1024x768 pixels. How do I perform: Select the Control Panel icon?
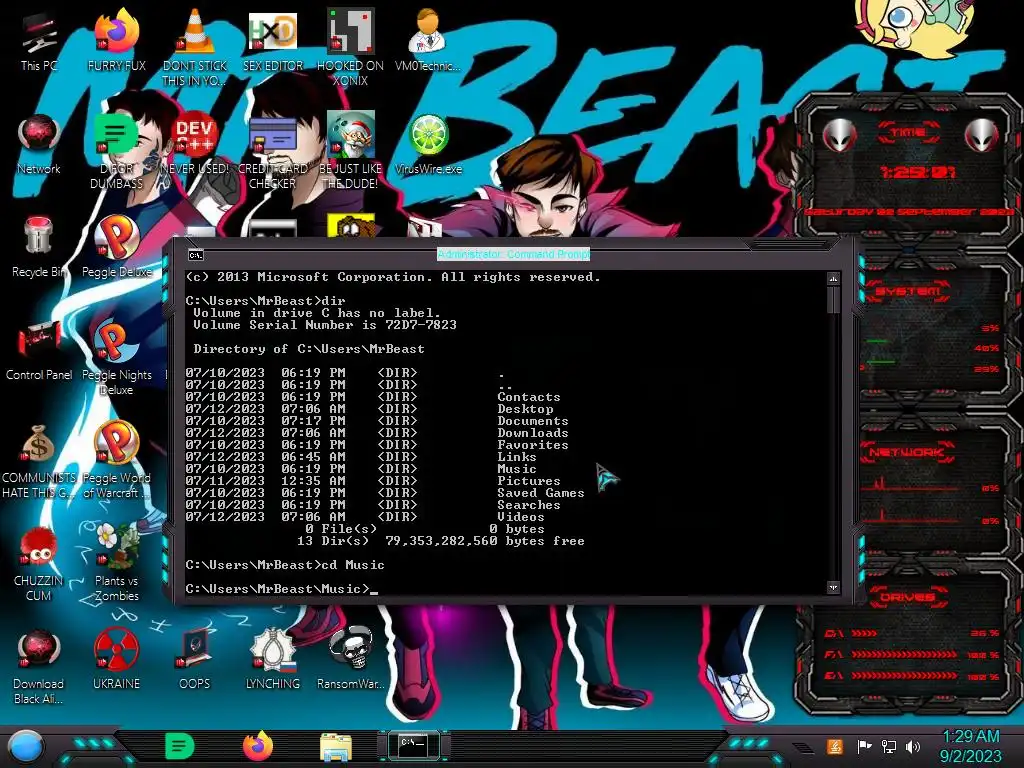39,351
